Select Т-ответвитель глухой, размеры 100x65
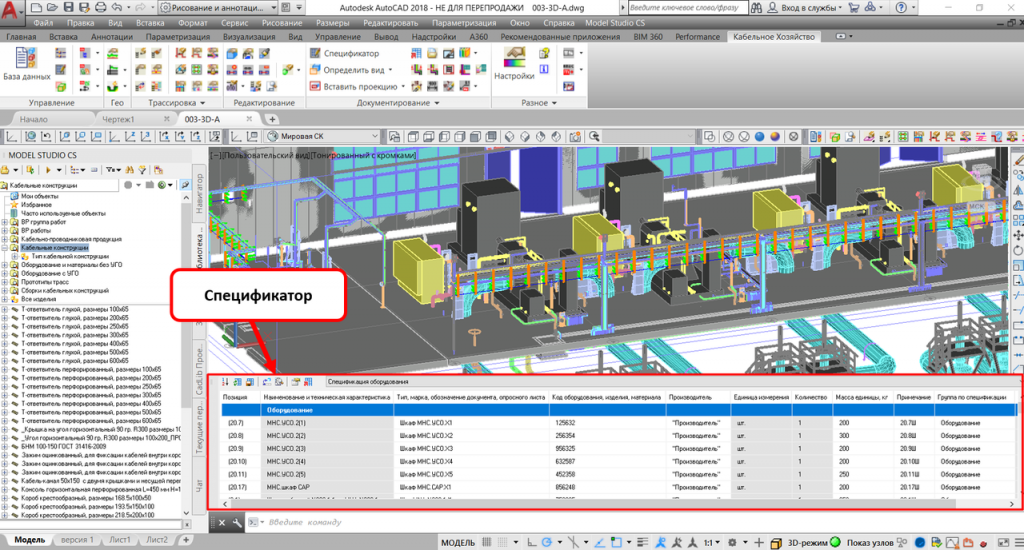 tap(75, 309)
